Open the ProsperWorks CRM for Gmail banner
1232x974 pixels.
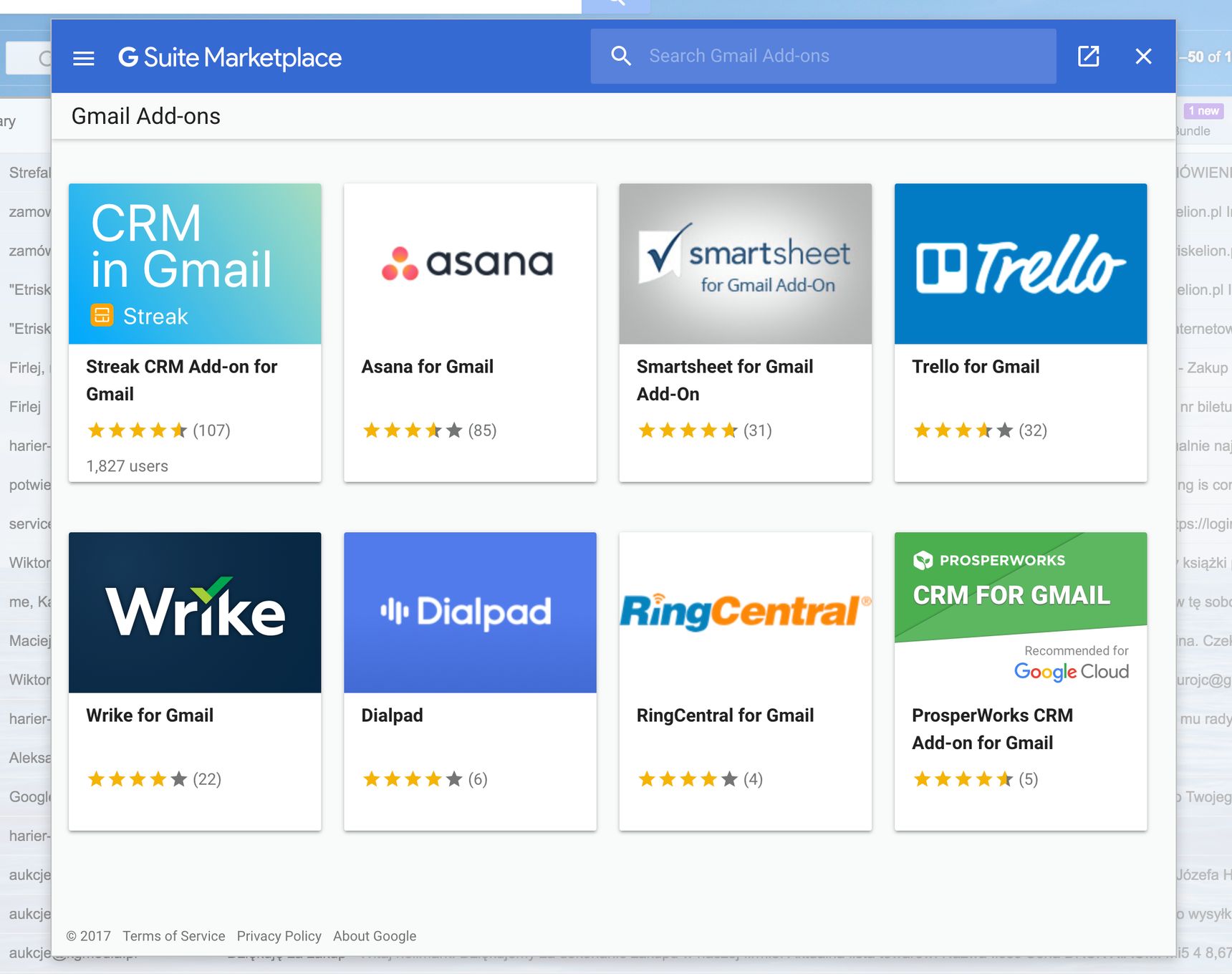click(x=1021, y=612)
